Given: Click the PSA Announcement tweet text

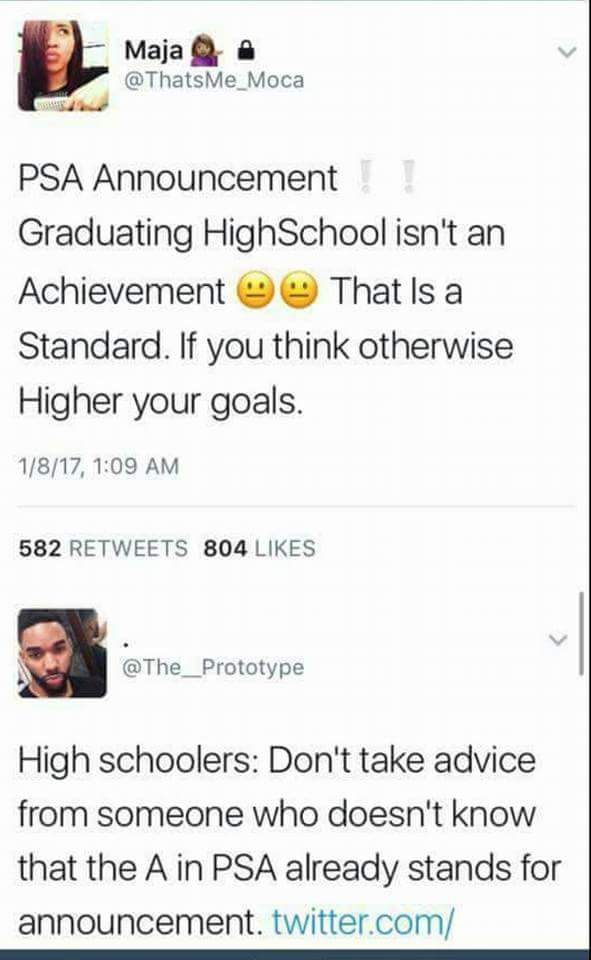Looking at the screenshot, I should (x=266, y=290).
